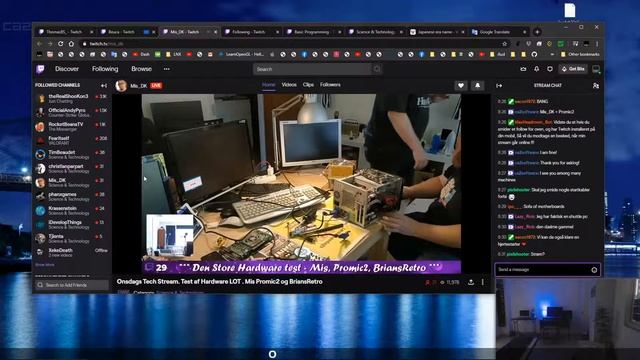Open TimBeaudet channel in sidebar
Image resolution: width=640 pixels, height=360 pixels.
[x=71, y=154]
